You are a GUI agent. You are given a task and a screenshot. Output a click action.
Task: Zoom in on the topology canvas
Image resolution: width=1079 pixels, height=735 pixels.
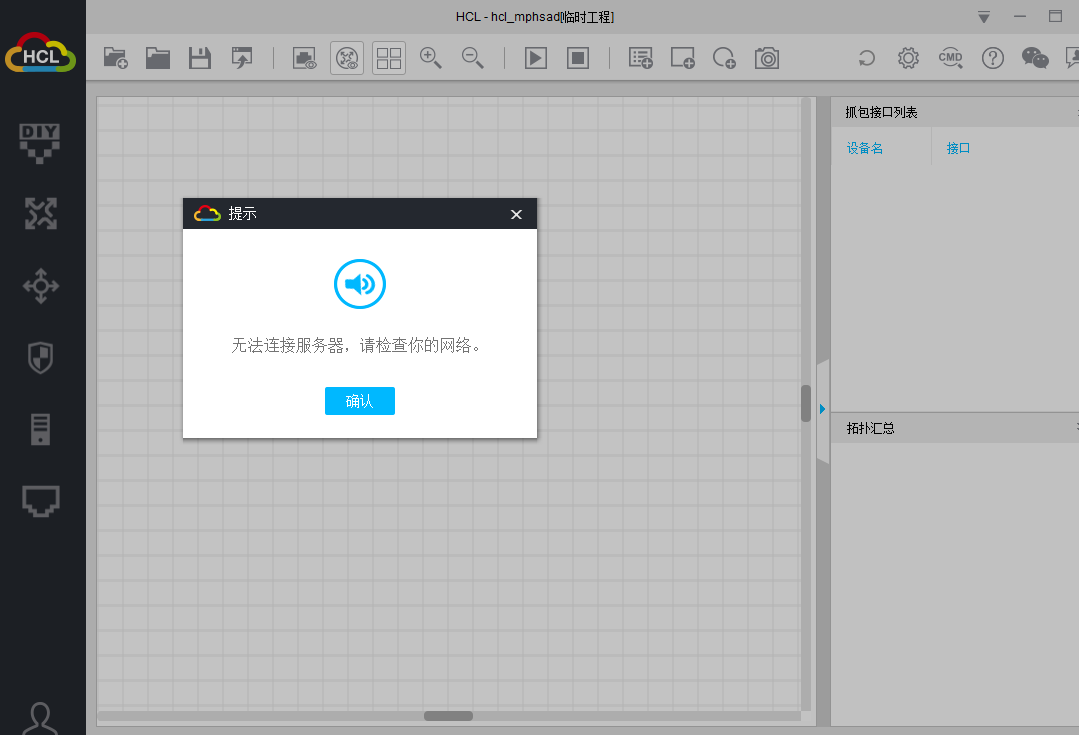pyautogui.click(x=431, y=58)
